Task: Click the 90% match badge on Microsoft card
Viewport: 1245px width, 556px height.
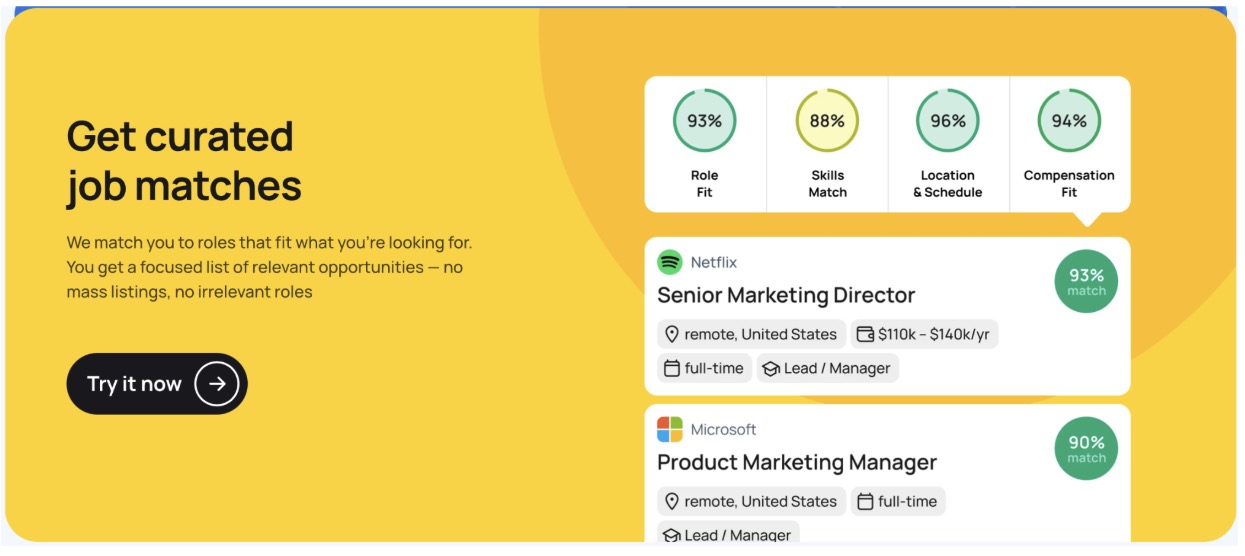Action: coord(1086,449)
